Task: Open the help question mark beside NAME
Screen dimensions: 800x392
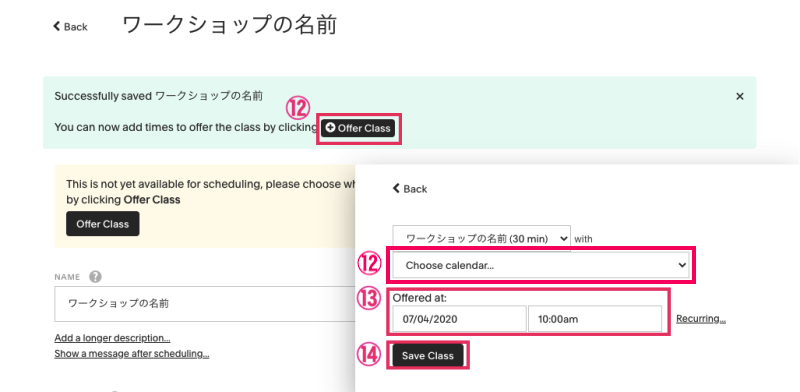Action: point(95,277)
